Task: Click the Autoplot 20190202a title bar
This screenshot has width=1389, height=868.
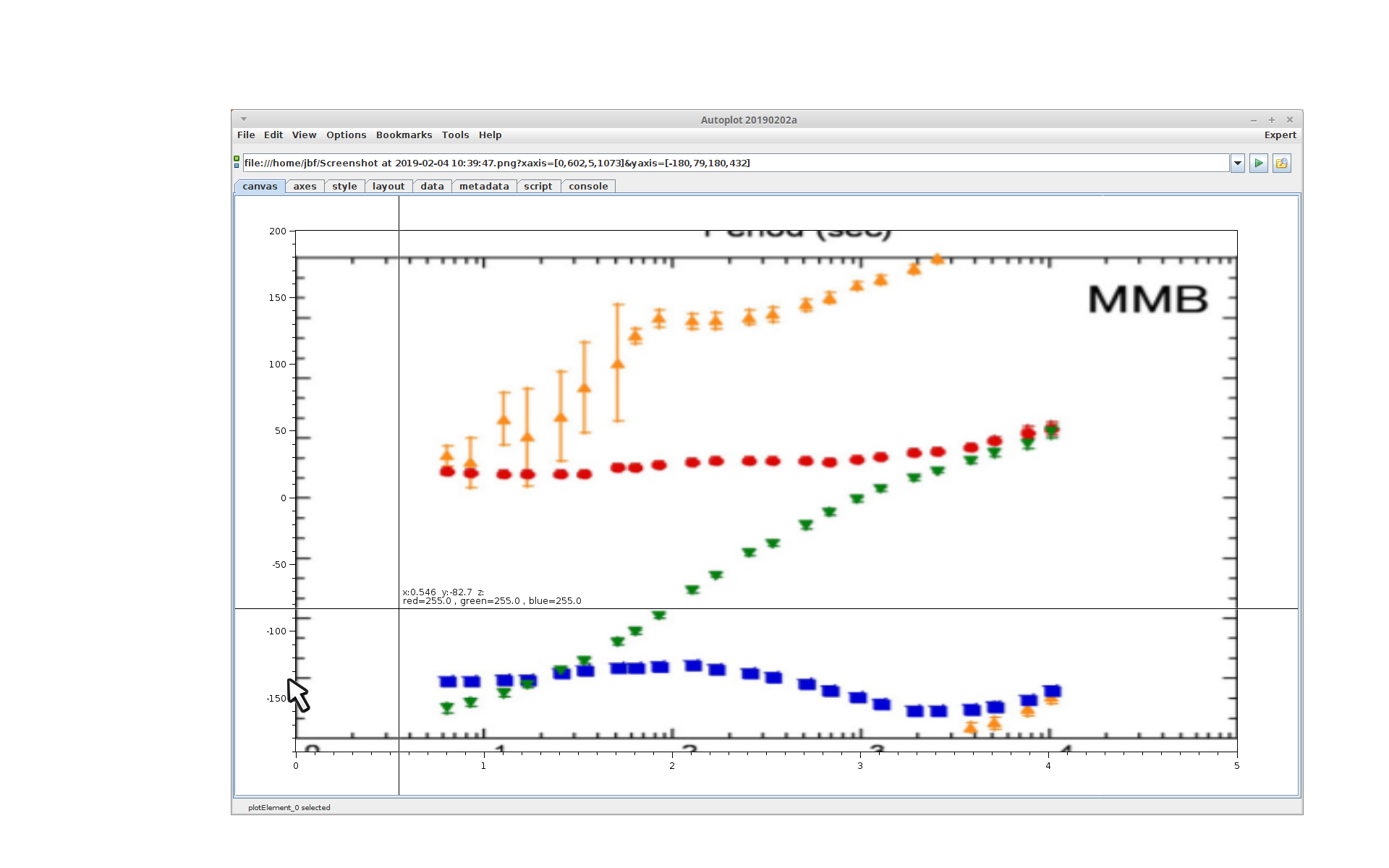Action: pos(749,120)
